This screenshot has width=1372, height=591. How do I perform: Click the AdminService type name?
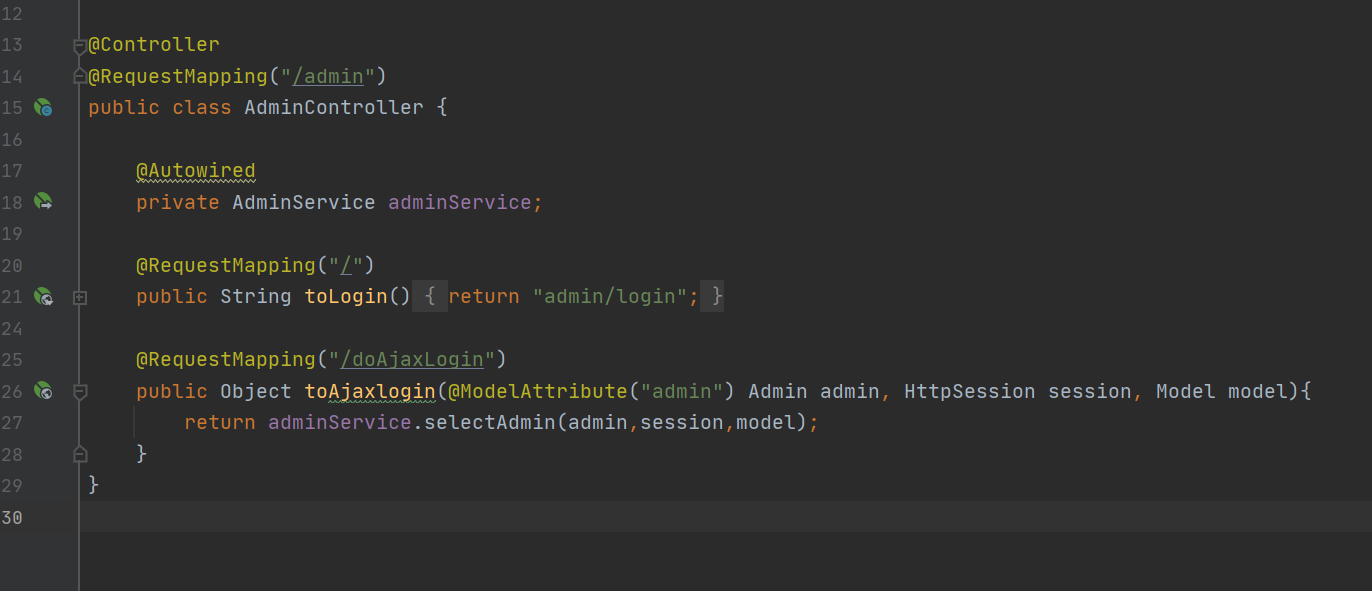304,202
